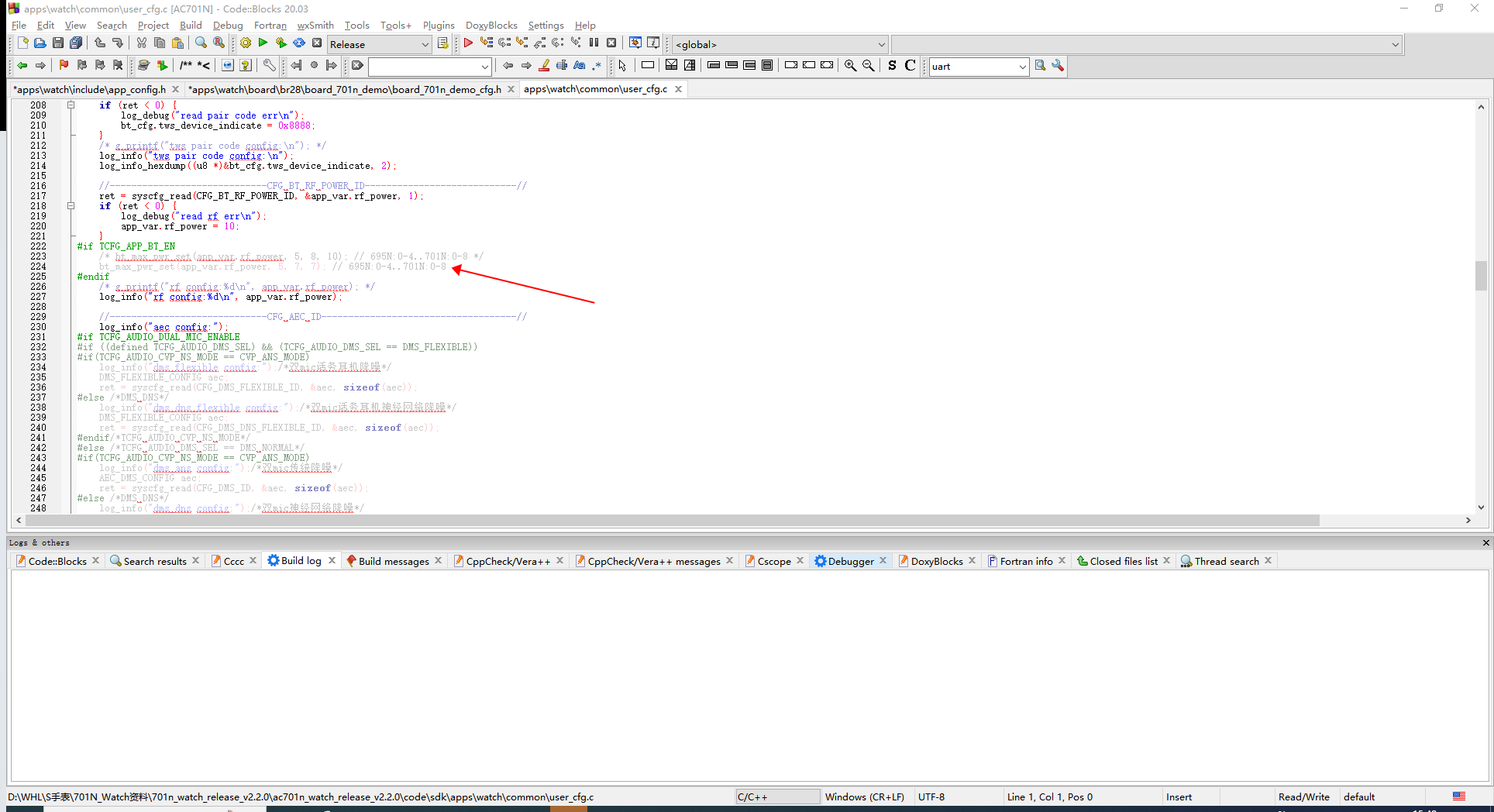Switch to board_701n_demo_cfg.h tab
Screen dimensions: 1494x812
point(346,89)
